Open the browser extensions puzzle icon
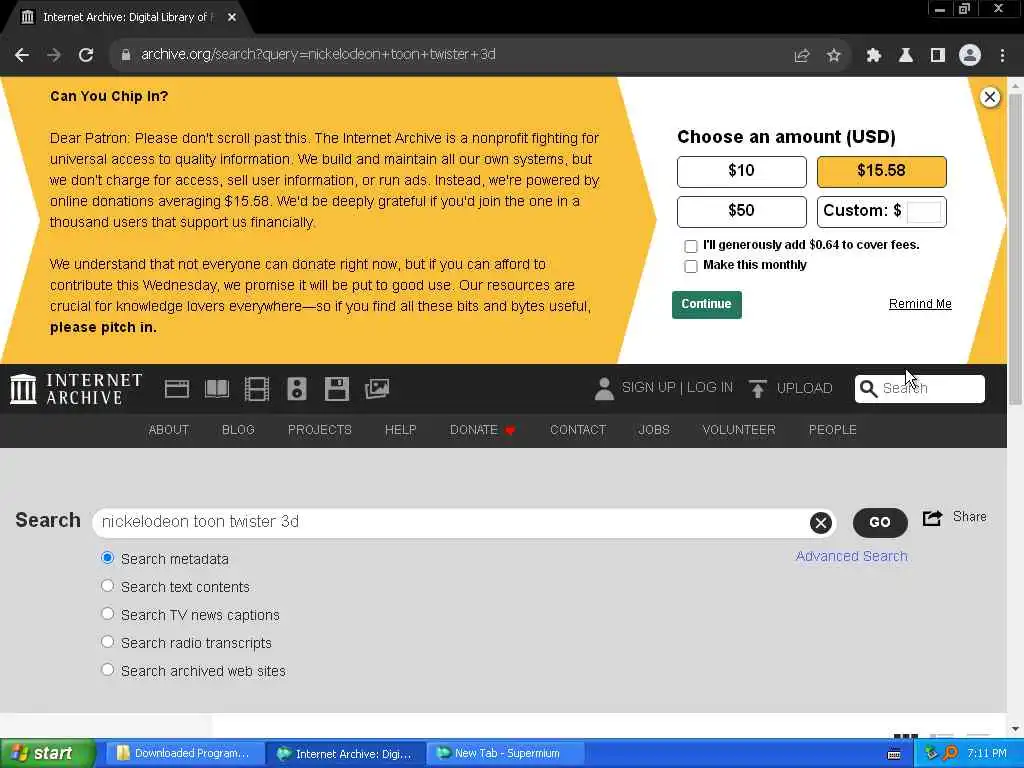Screen dimensions: 1024x768 pyautogui.click(x=873, y=56)
